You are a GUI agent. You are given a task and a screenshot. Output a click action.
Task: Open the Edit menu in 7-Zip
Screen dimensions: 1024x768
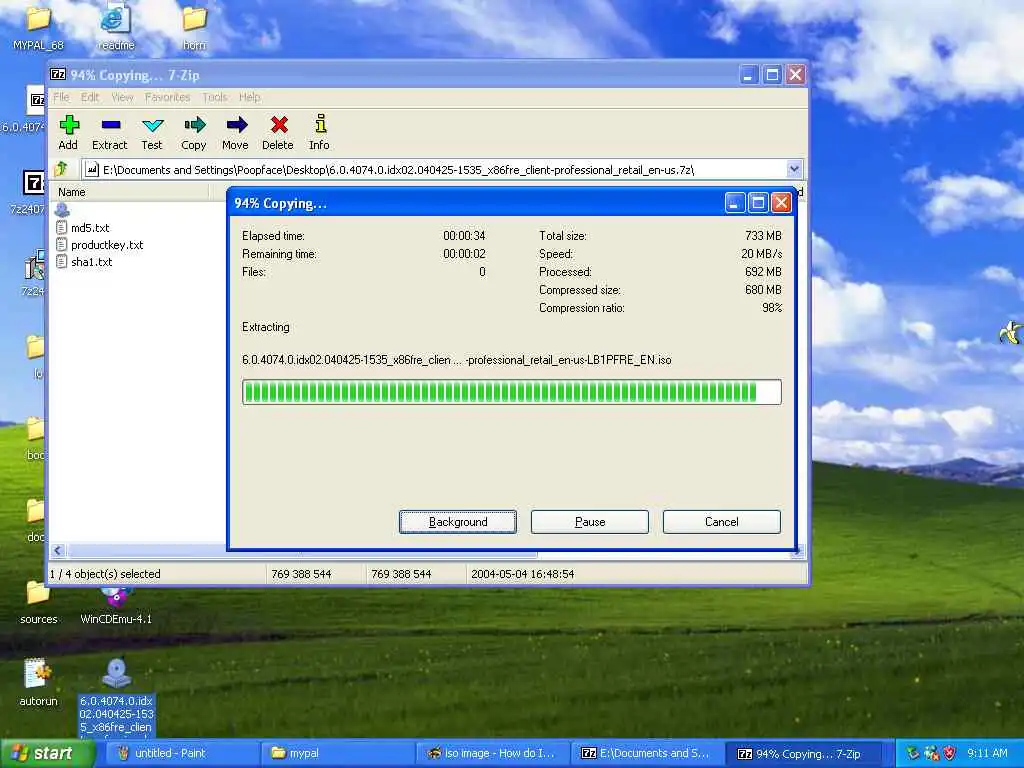[x=90, y=97]
